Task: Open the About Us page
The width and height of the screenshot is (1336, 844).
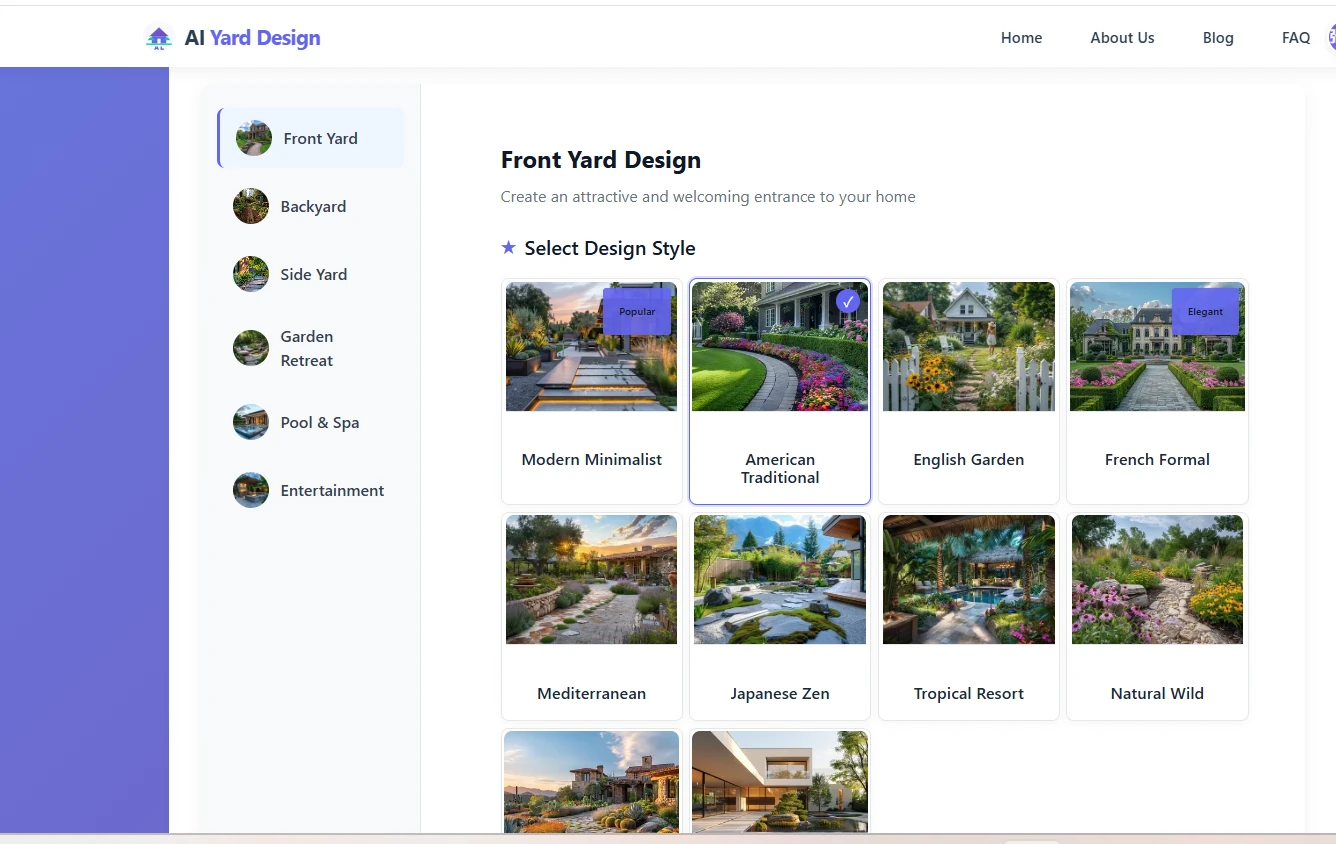Action: click(x=1122, y=38)
